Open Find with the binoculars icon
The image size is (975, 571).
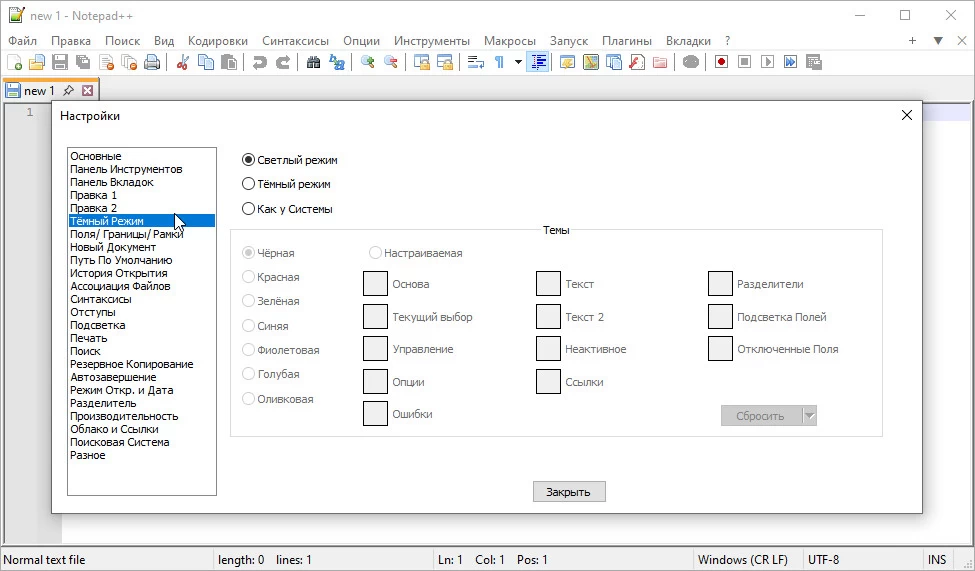[x=313, y=62]
